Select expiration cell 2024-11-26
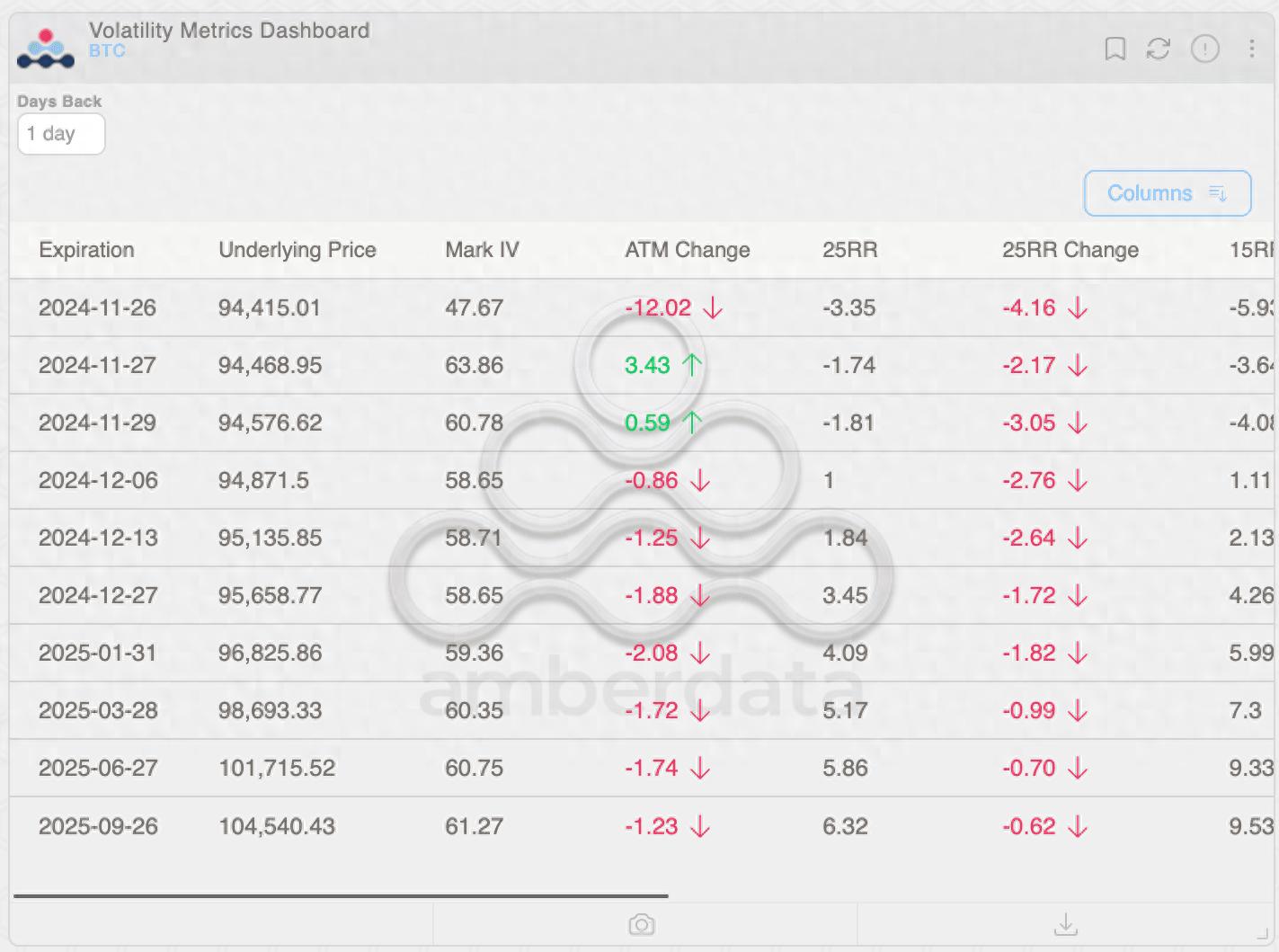The image size is (1279, 952). 97,307
